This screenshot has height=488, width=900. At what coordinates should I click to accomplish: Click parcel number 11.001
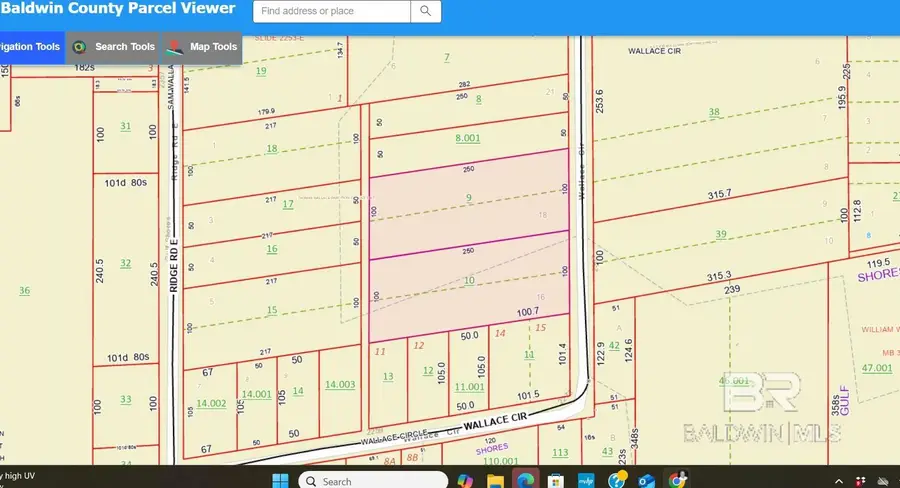(x=470, y=387)
